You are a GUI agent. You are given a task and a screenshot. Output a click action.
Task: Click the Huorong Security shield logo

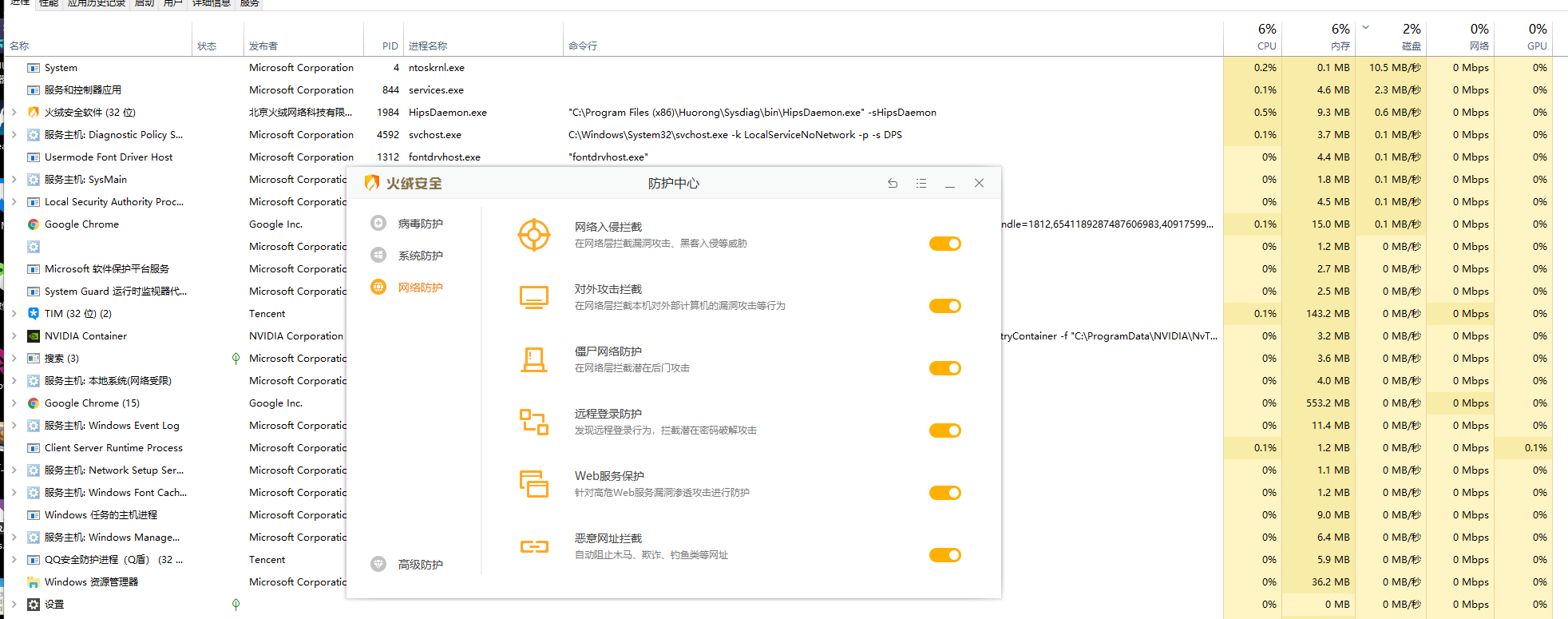(371, 183)
